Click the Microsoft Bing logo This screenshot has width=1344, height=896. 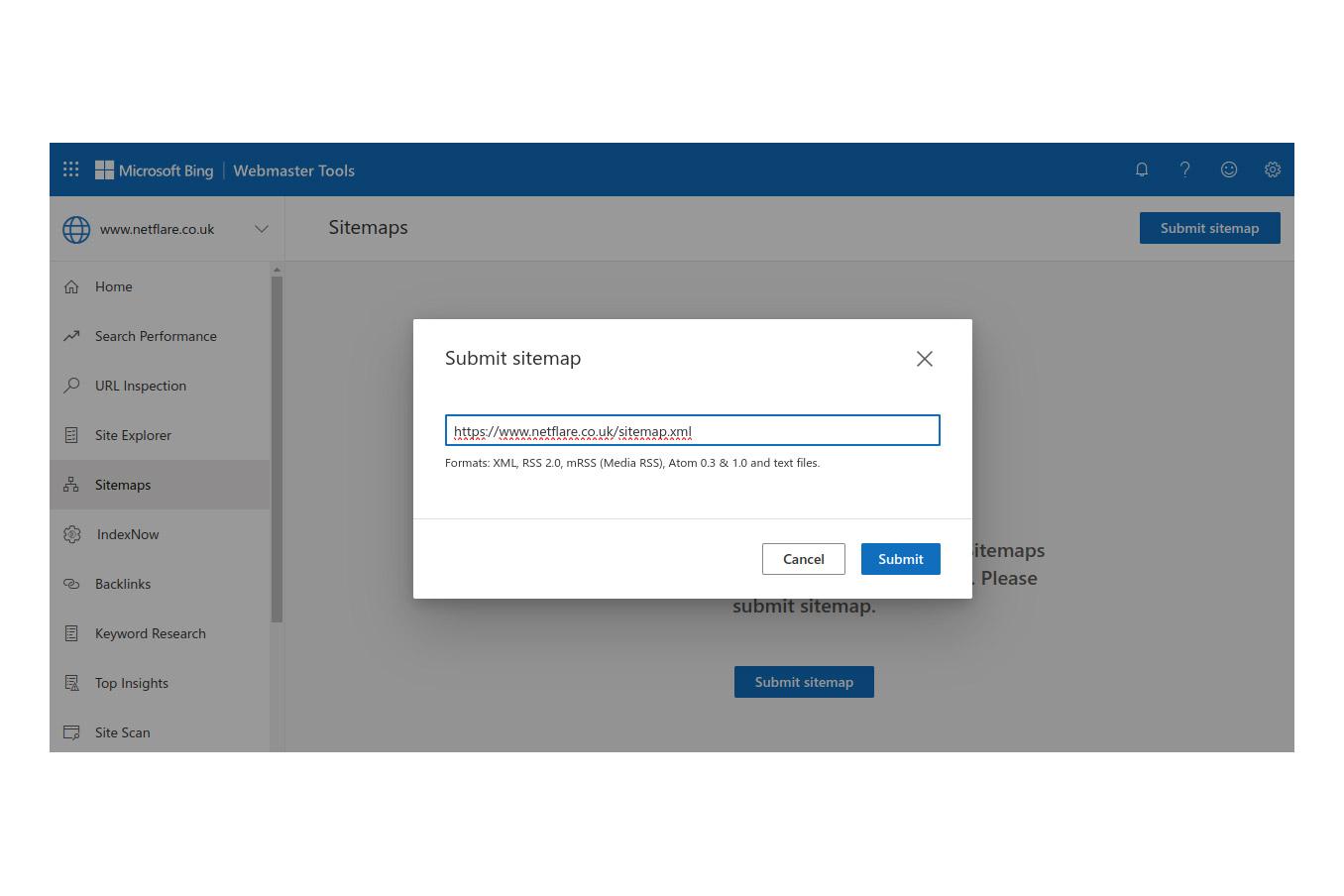click(x=155, y=170)
